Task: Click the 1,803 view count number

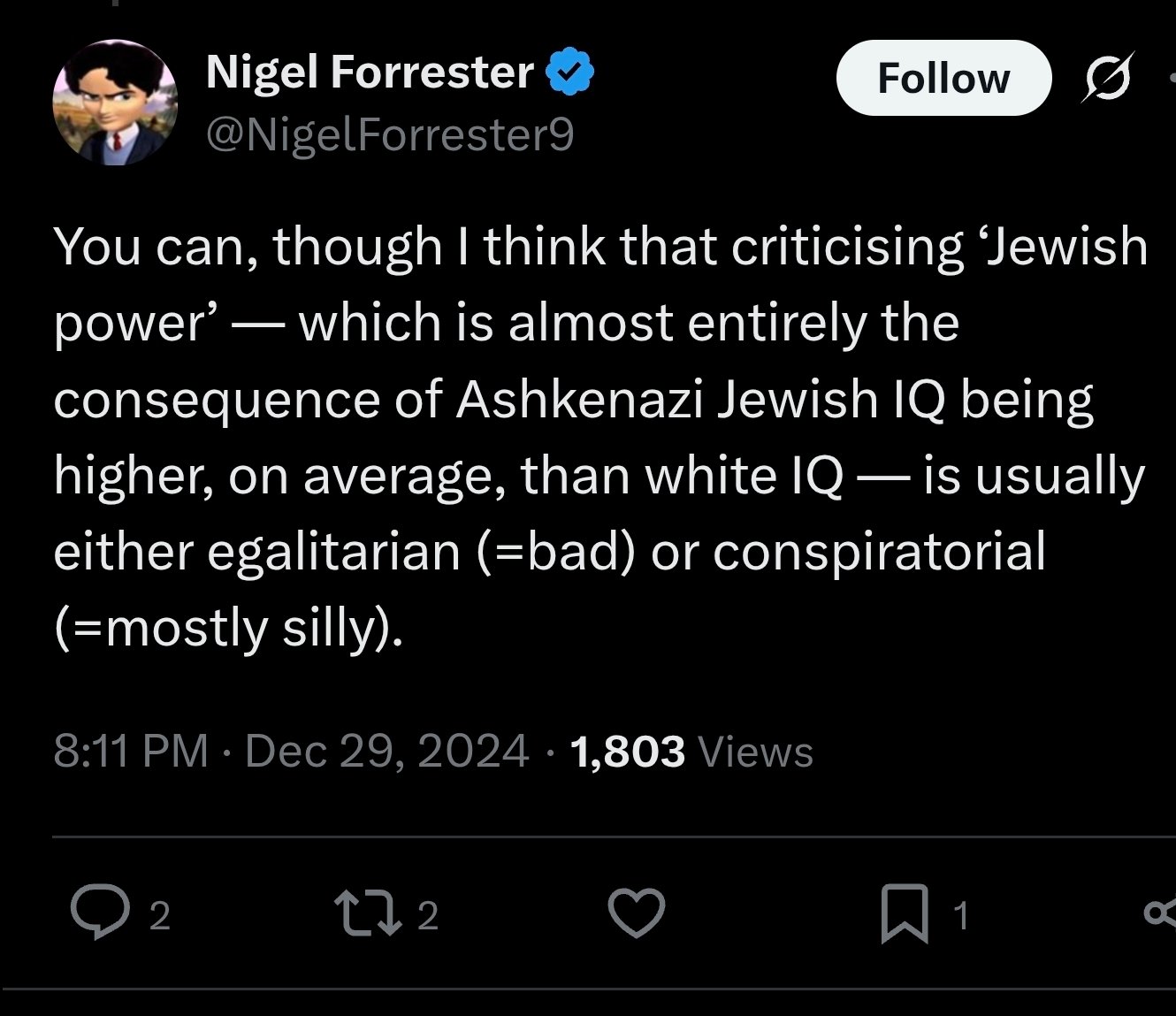Action: coord(628,752)
